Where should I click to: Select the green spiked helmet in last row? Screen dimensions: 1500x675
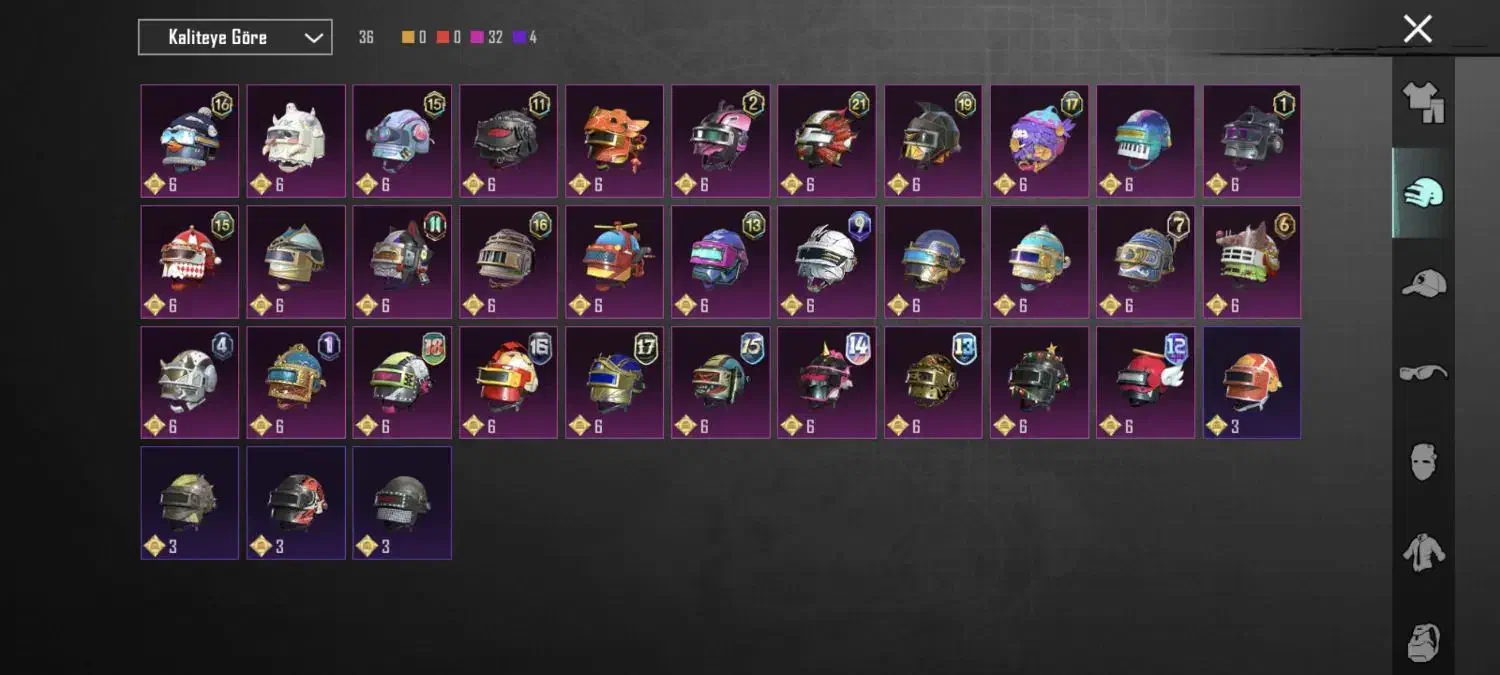point(190,503)
